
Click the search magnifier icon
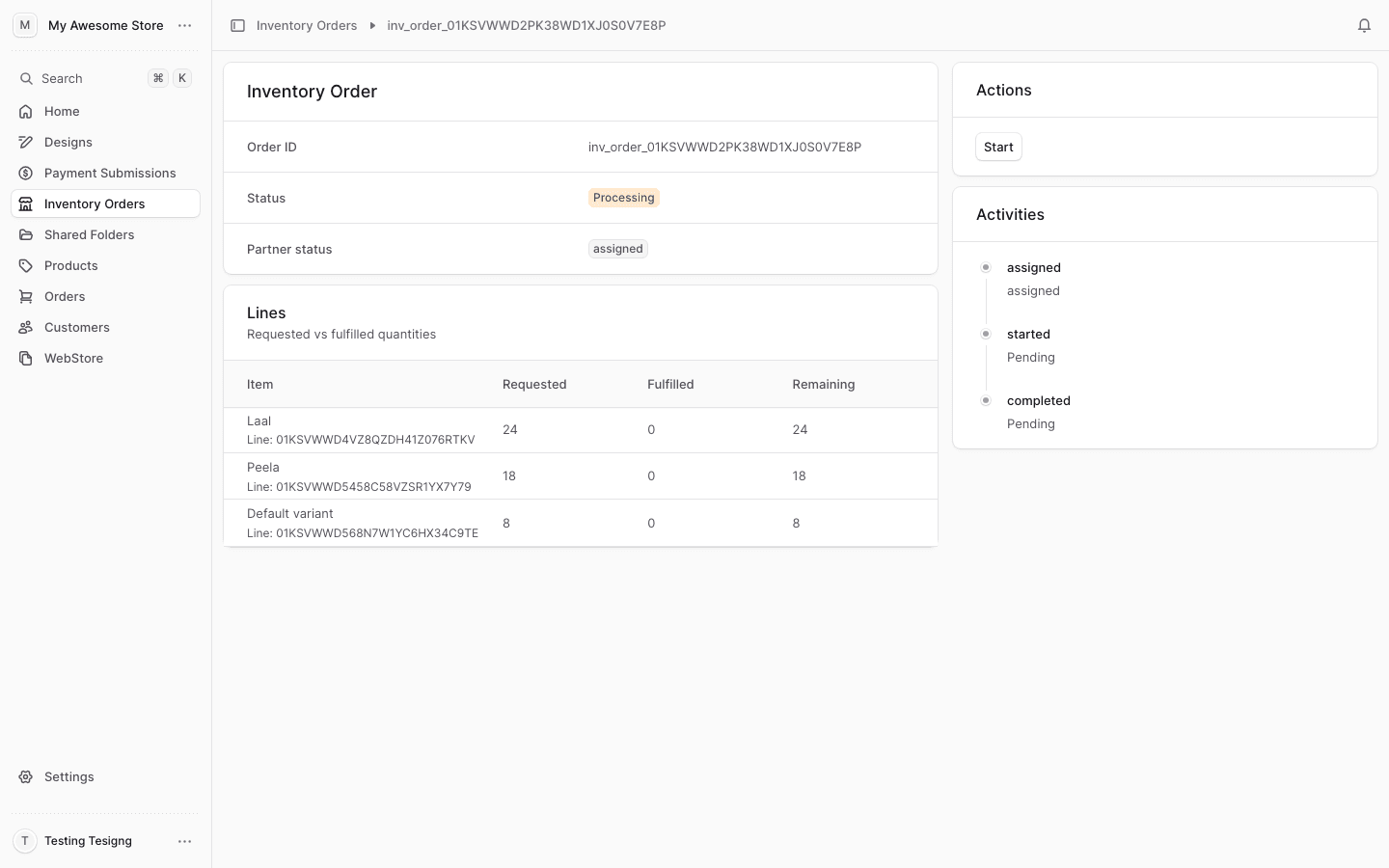tap(27, 79)
